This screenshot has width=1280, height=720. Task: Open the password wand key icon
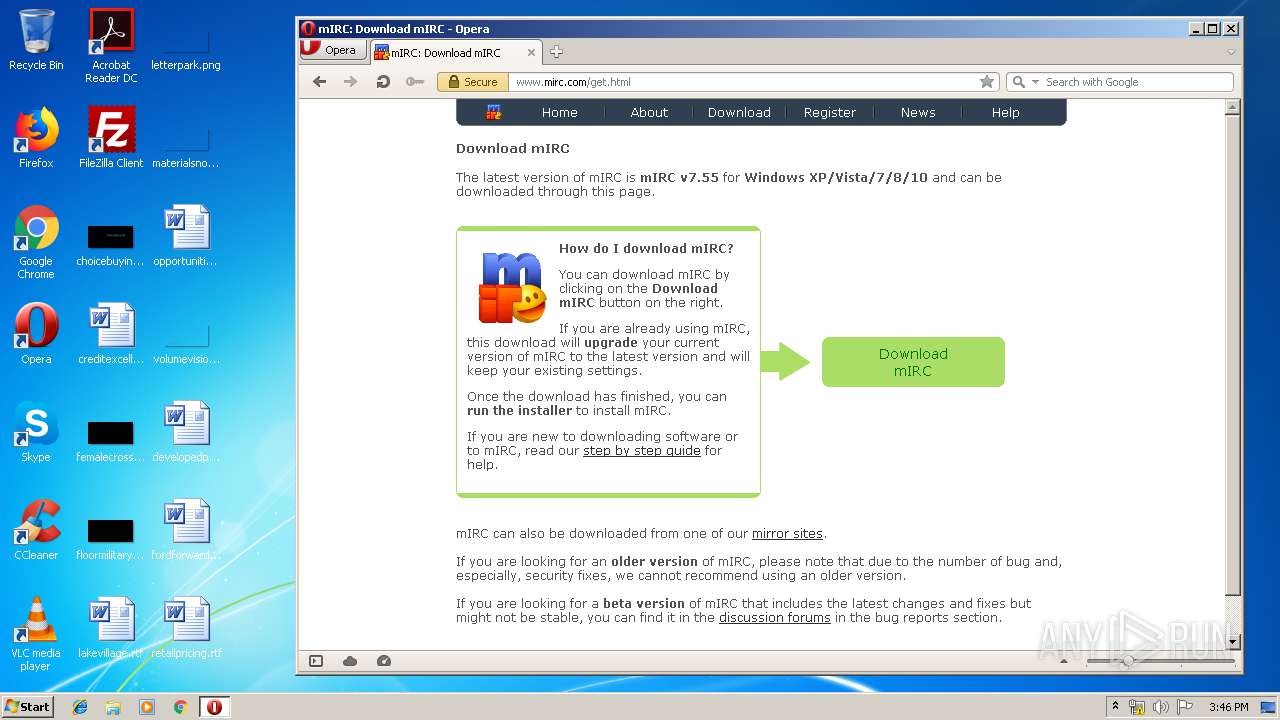[415, 82]
